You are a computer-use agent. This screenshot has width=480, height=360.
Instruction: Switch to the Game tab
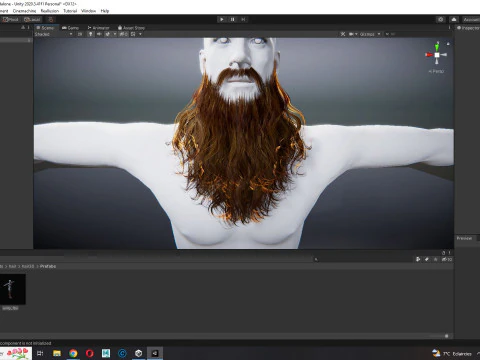(70, 28)
